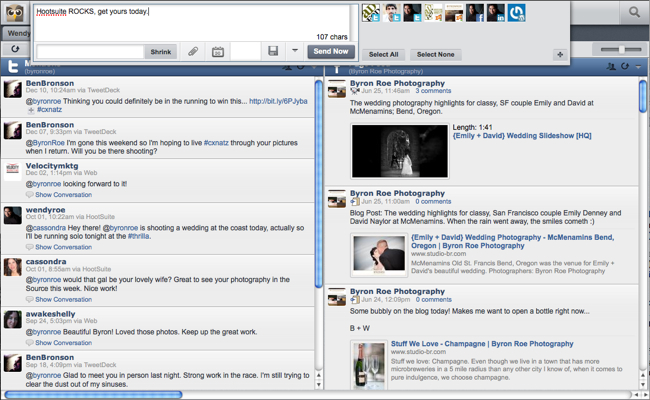Open 0 comments on the Jun 25 11:00am post
650x400 pixels.
point(433,201)
